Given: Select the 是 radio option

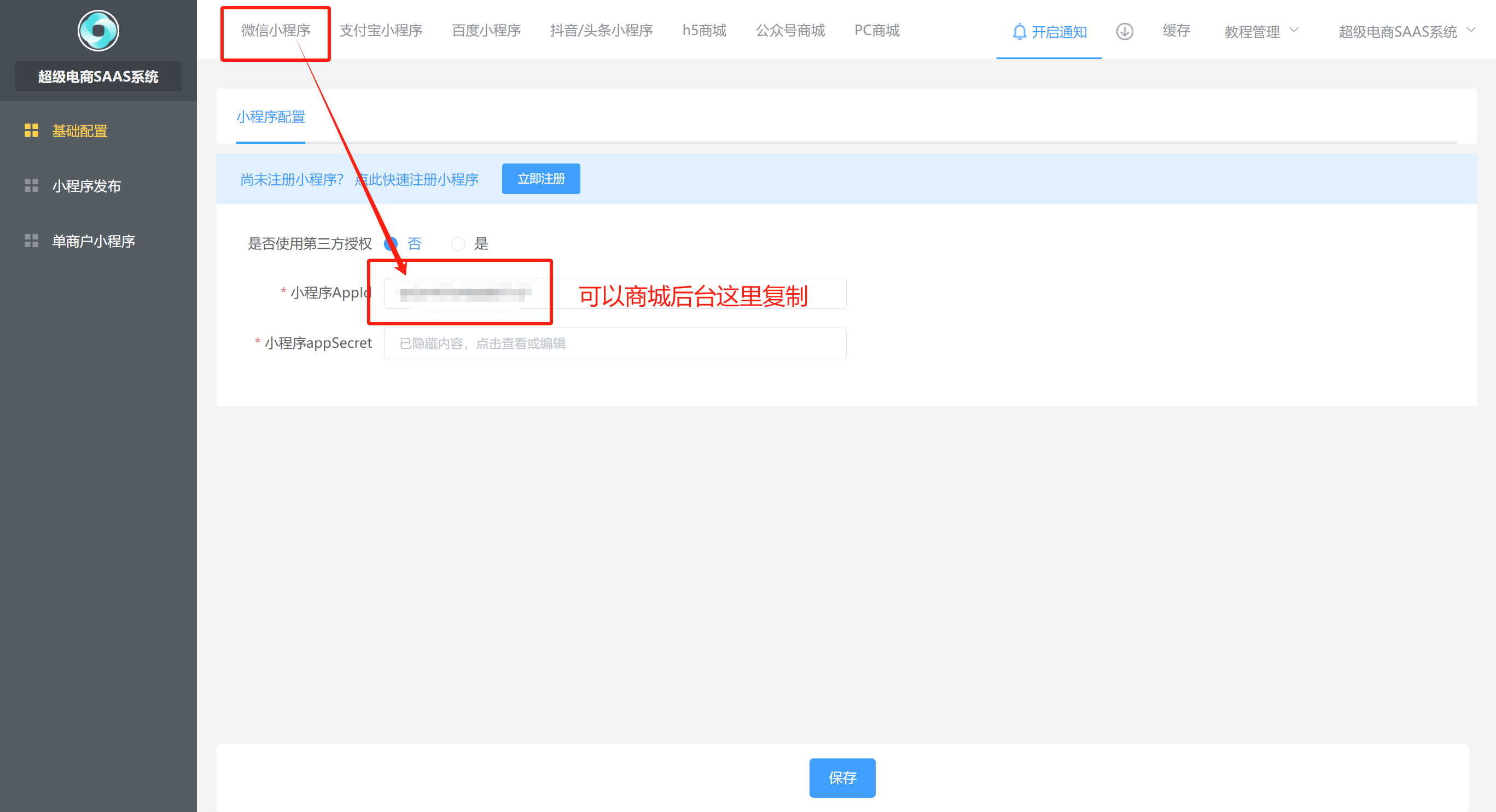Looking at the screenshot, I should tap(458, 244).
